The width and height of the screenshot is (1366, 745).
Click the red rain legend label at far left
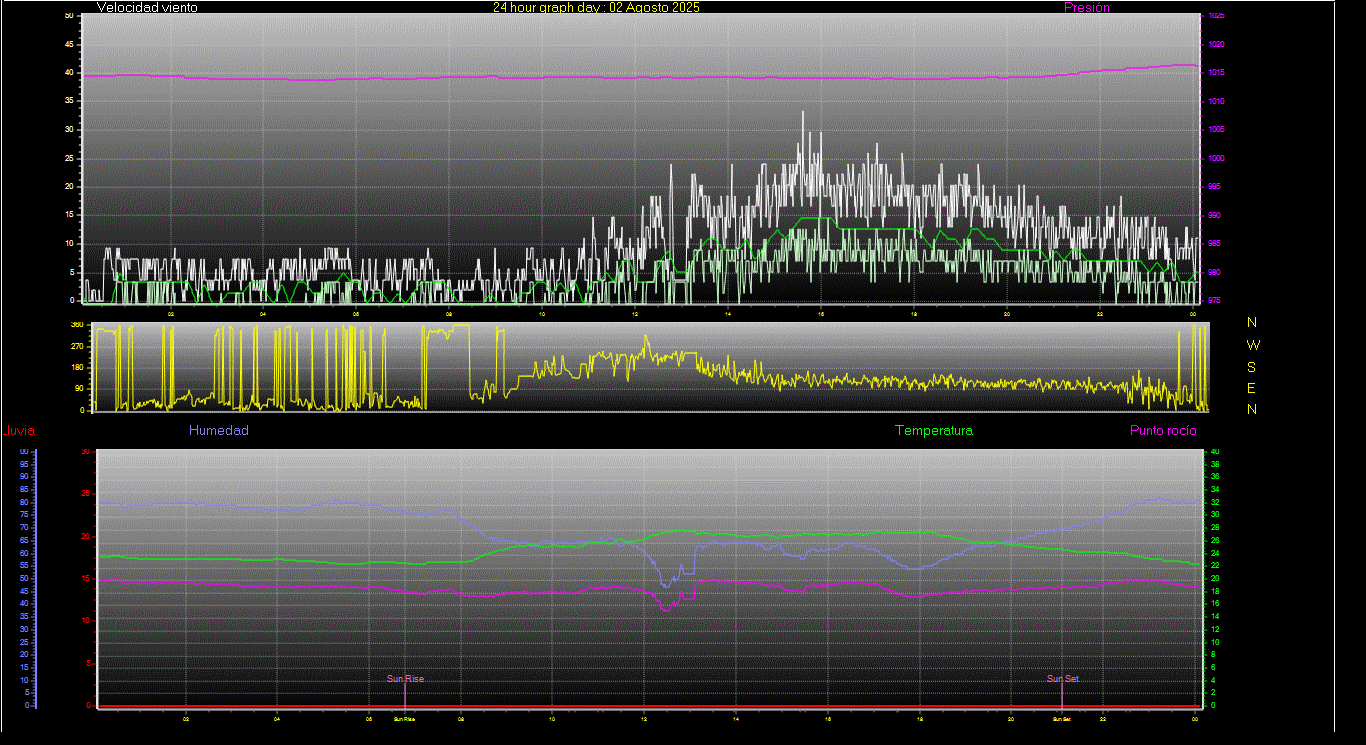20,431
